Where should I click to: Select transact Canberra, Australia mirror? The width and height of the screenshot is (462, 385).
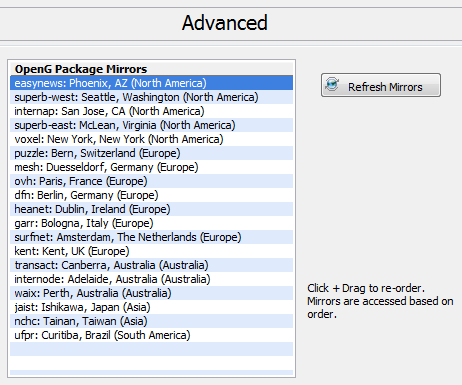tap(151, 265)
